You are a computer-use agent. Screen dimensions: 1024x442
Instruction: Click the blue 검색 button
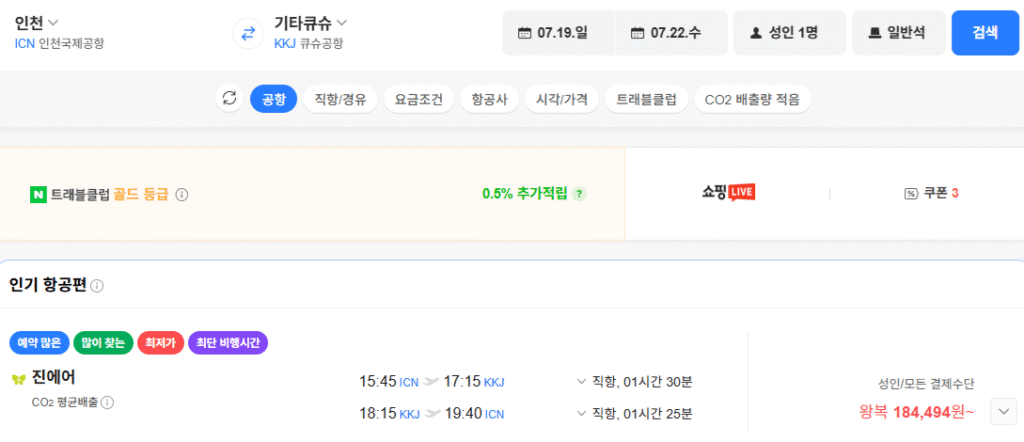(x=985, y=33)
